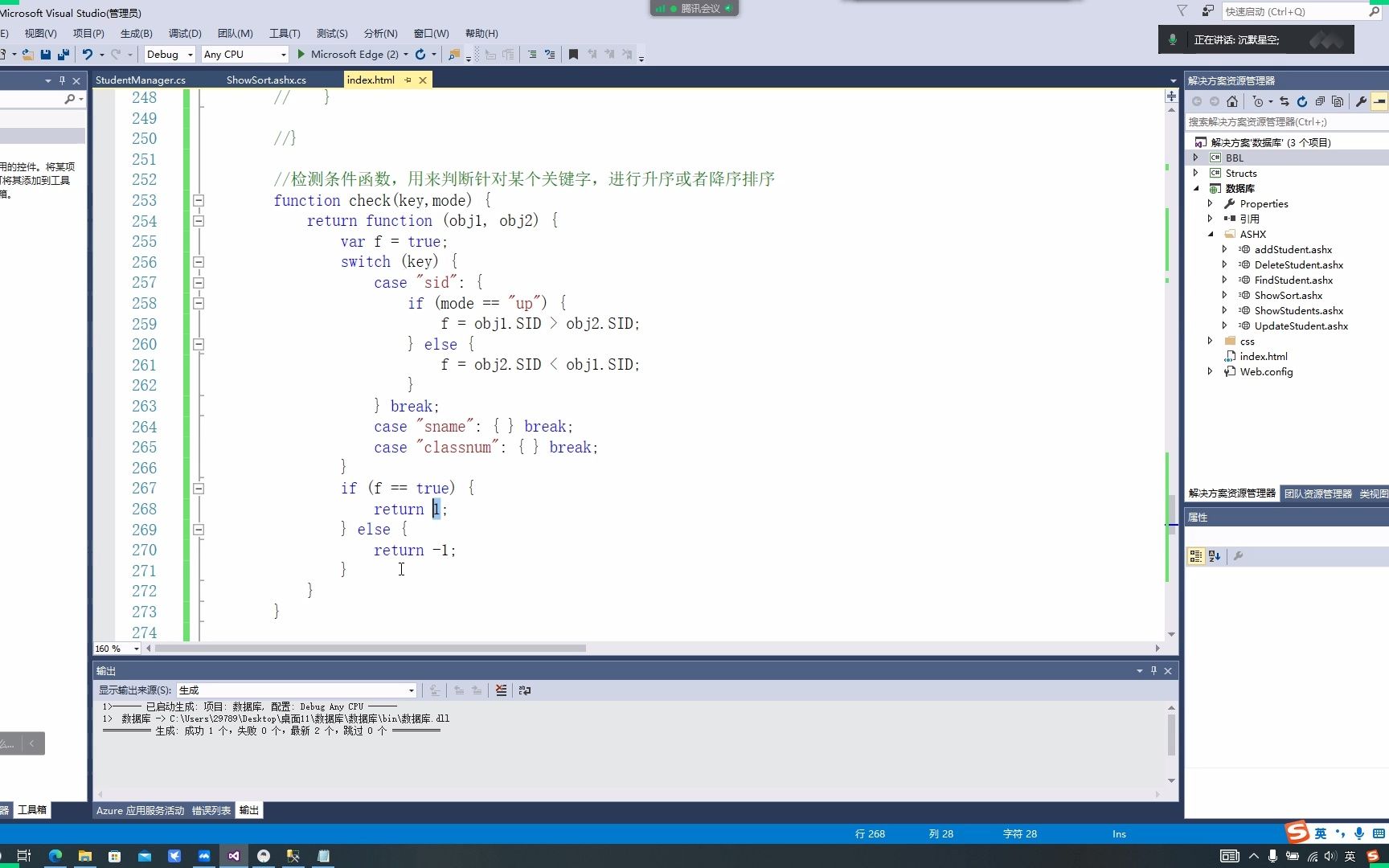Click Toggle Word Wrap in output toolbar

pos(525,690)
